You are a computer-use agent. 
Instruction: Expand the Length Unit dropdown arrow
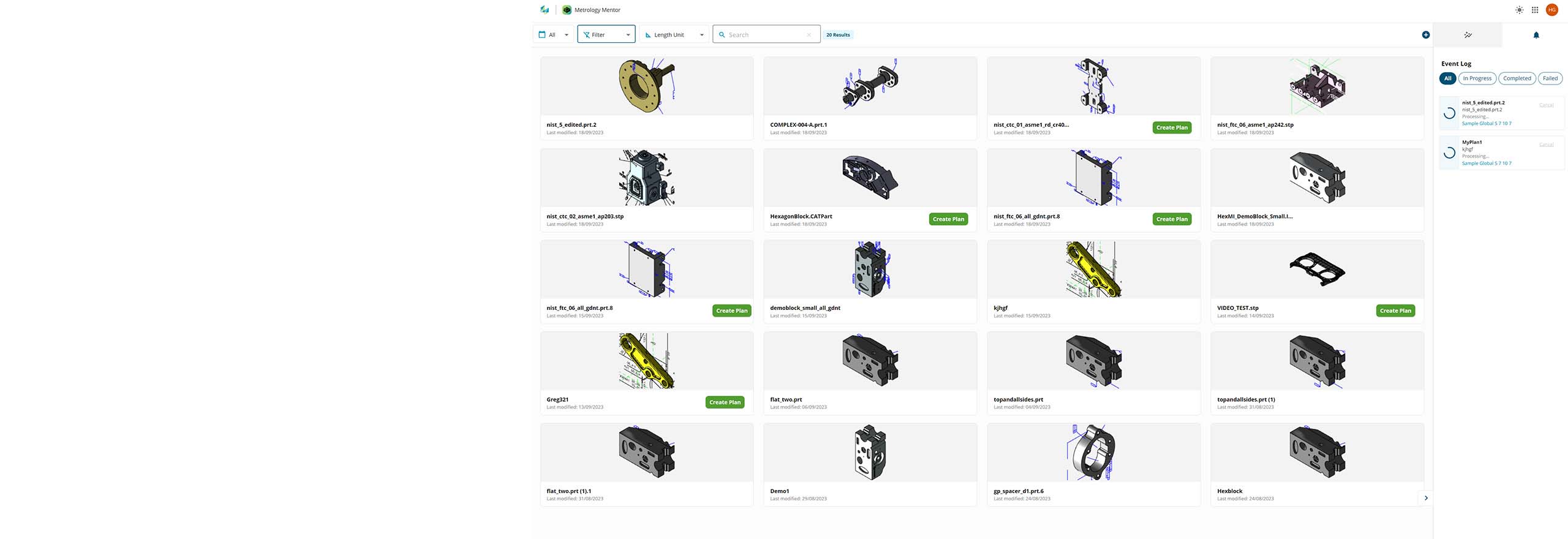pyautogui.click(x=702, y=35)
